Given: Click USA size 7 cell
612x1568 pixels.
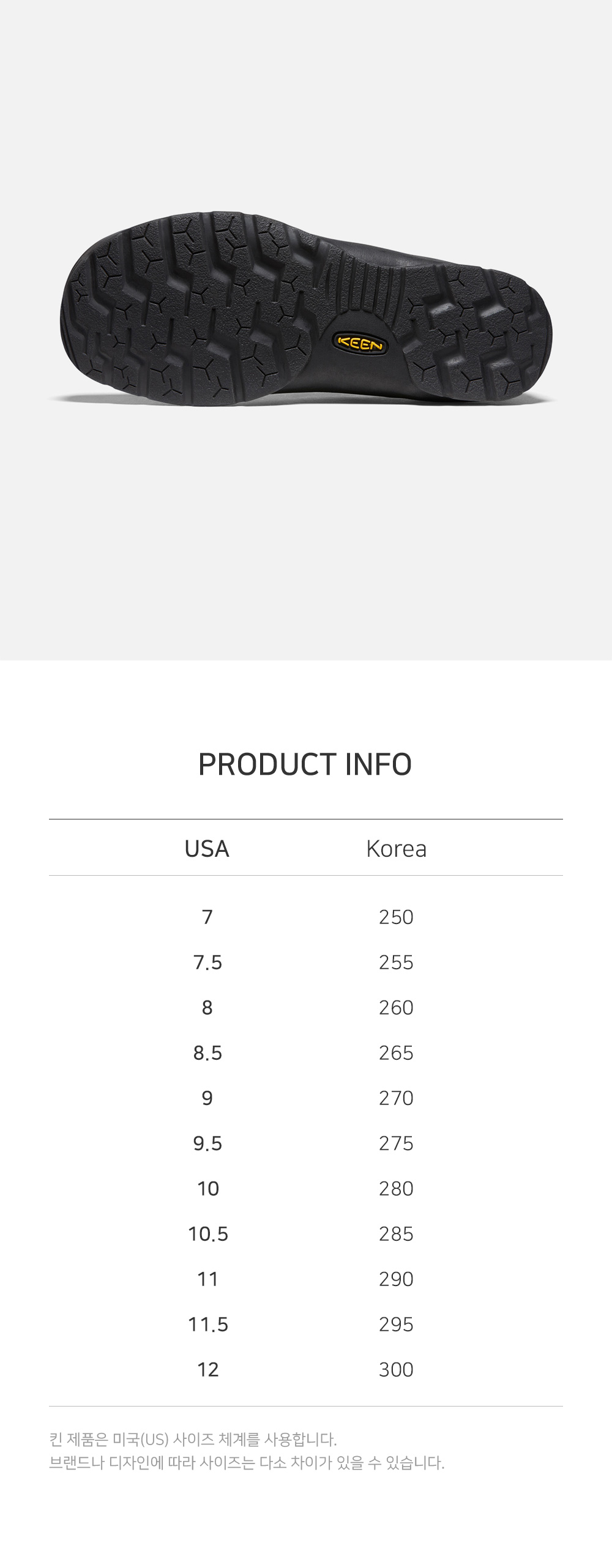Looking at the screenshot, I should [207, 917].
